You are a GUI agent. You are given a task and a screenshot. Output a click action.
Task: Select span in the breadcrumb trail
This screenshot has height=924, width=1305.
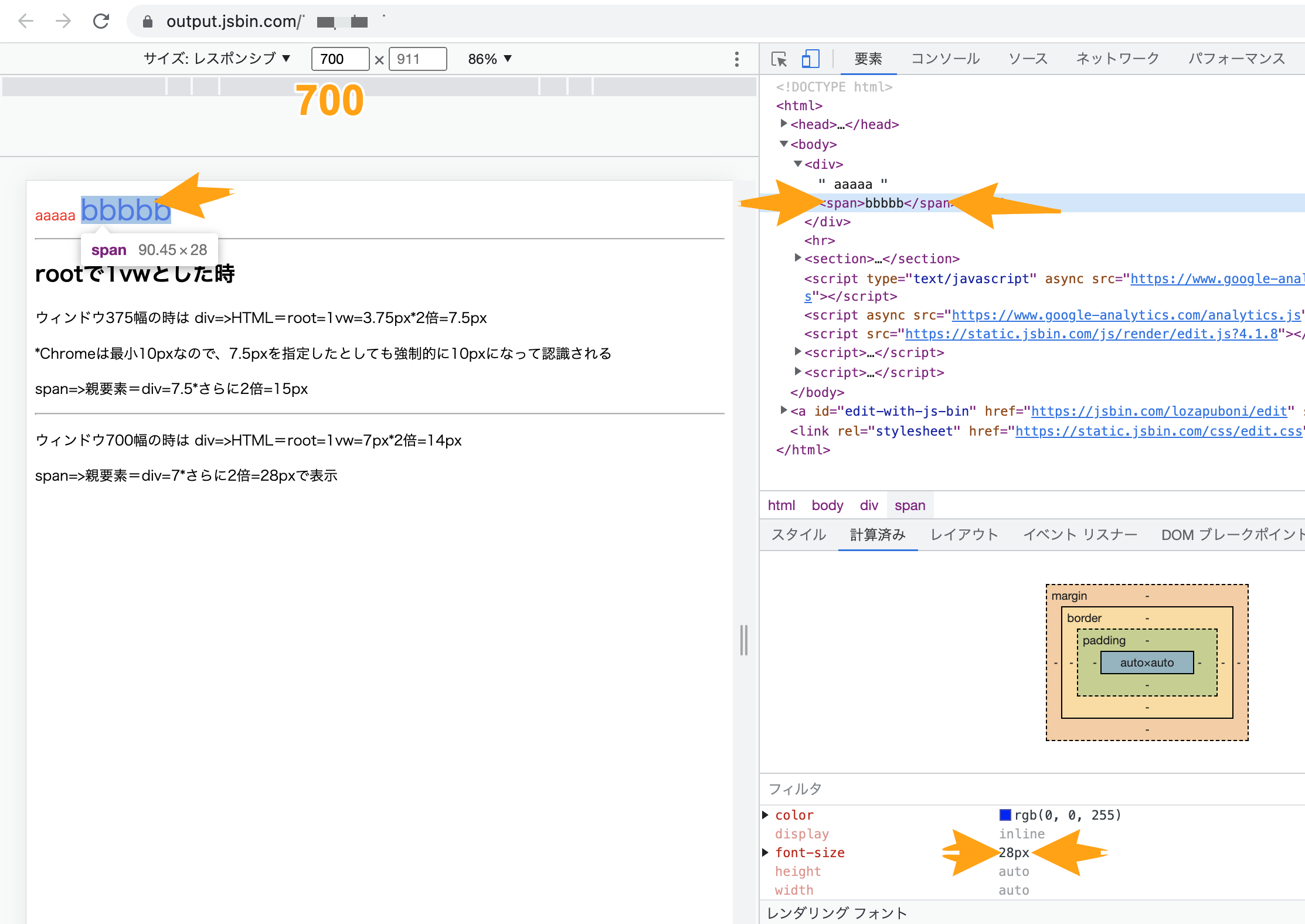pos(910,505)
